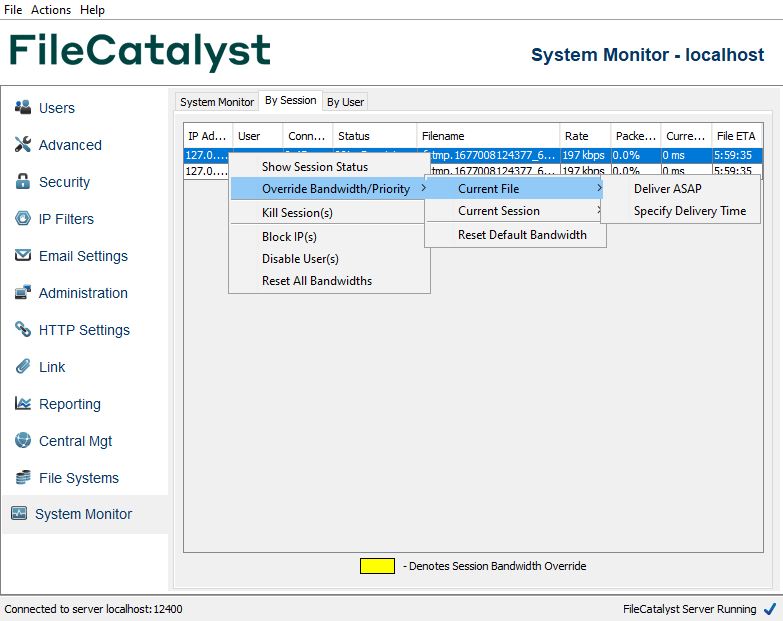Expand the Current File submenu arrow
Image resolution: width=783 pixels, height=621 pixels.
tap(599, 188)
